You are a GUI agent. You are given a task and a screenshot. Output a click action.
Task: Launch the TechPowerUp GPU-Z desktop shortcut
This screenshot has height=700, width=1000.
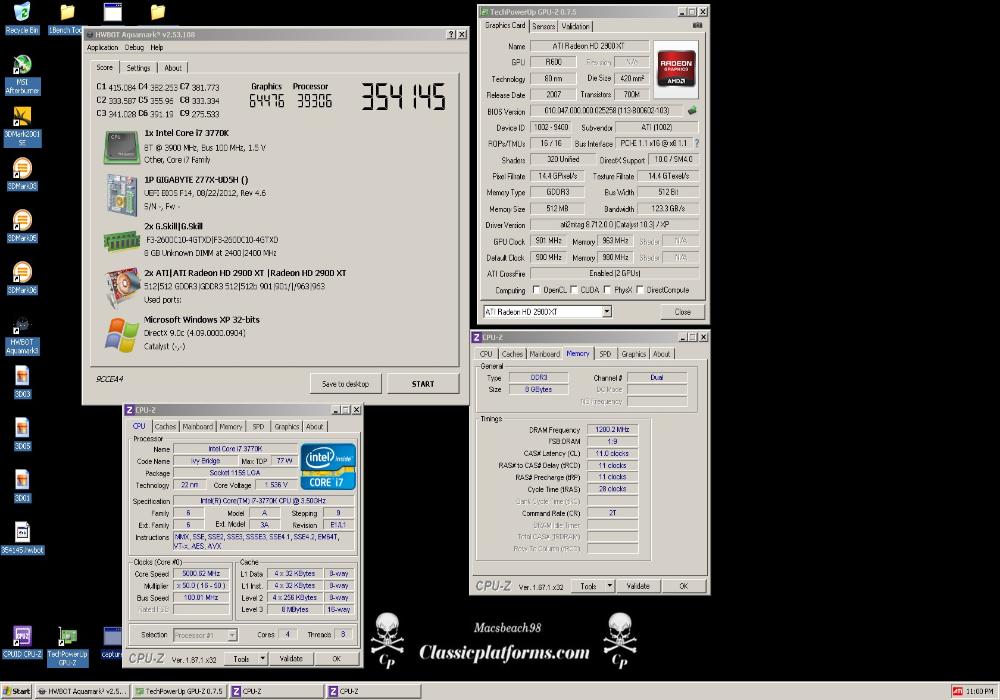coord(67,646)
